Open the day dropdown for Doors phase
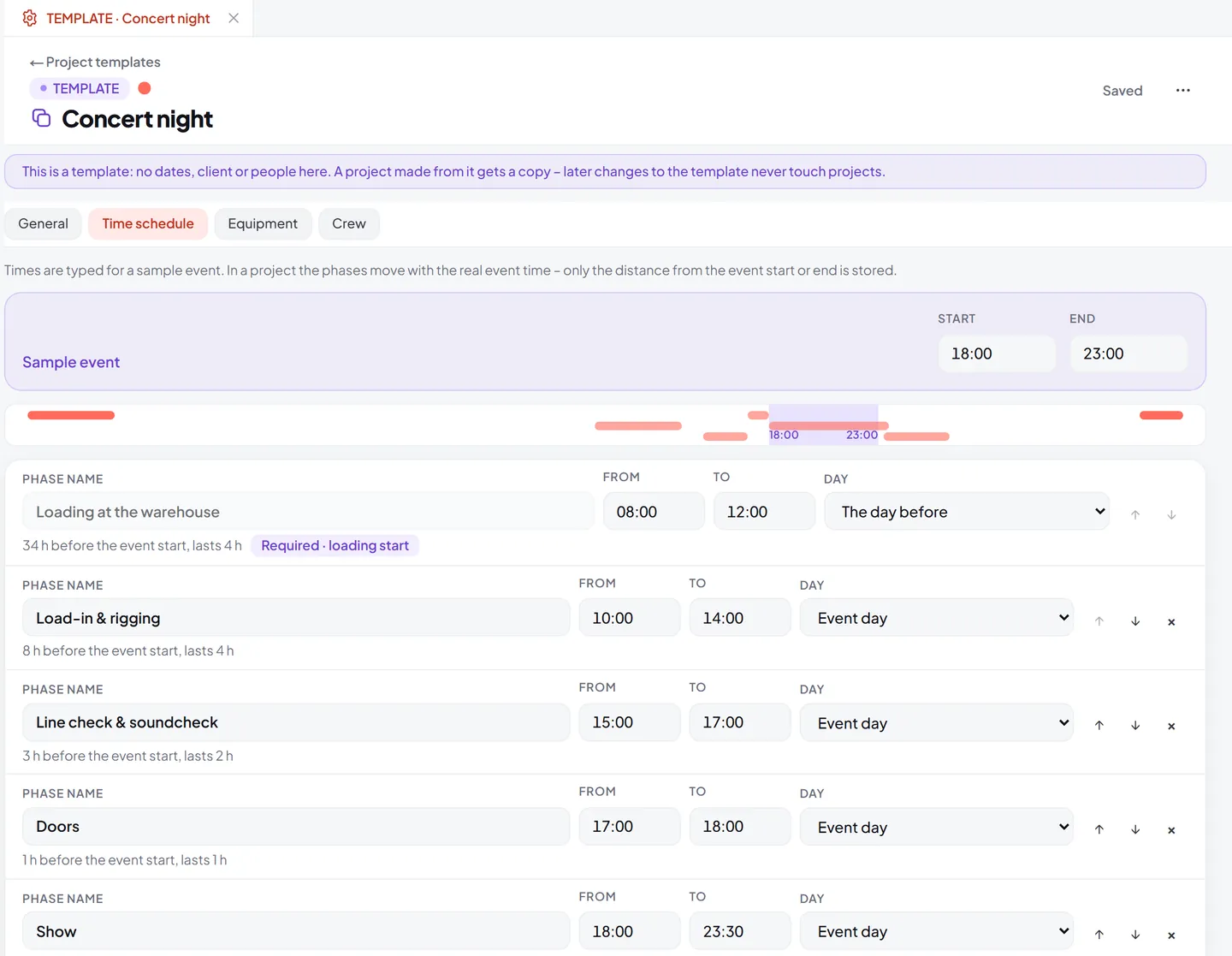This screenshot has width=1232, height=956. tap(937, 828)
